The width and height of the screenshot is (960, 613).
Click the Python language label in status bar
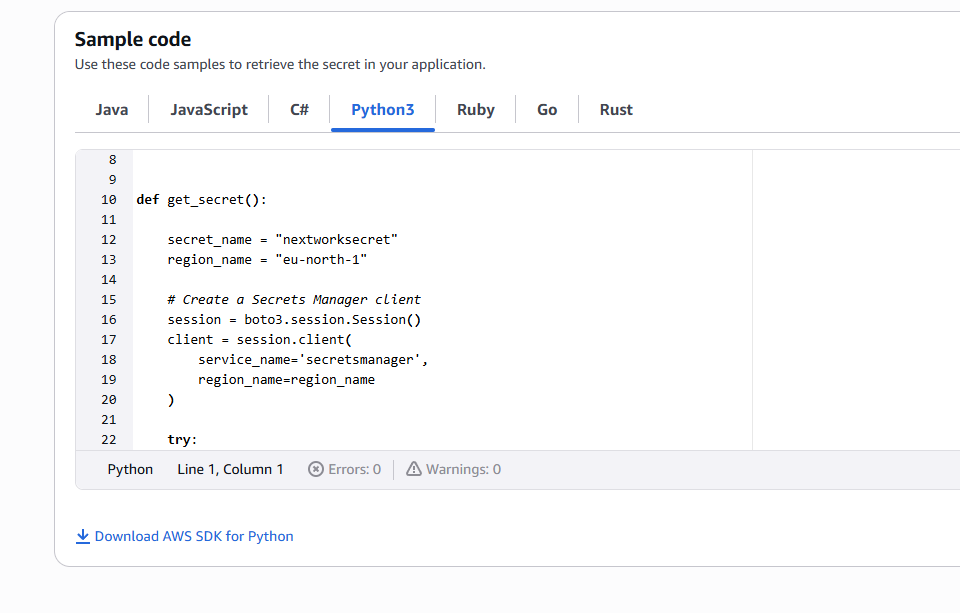pyautogui.click(x=130, y=468)
